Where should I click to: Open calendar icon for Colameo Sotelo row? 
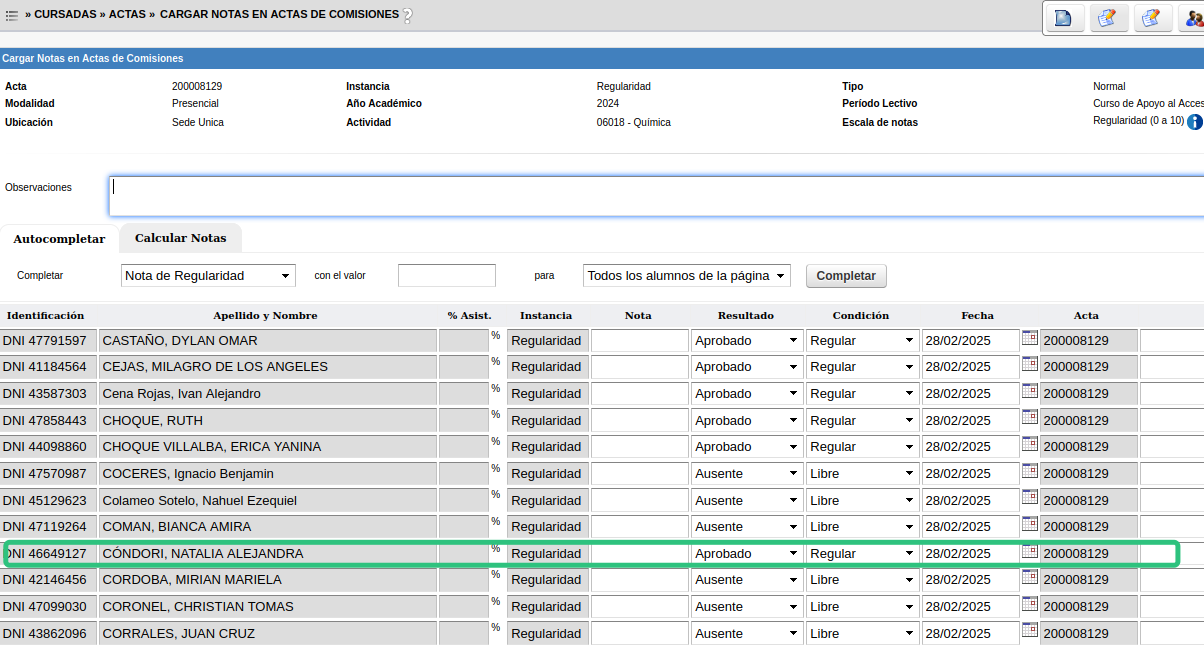1029,498
